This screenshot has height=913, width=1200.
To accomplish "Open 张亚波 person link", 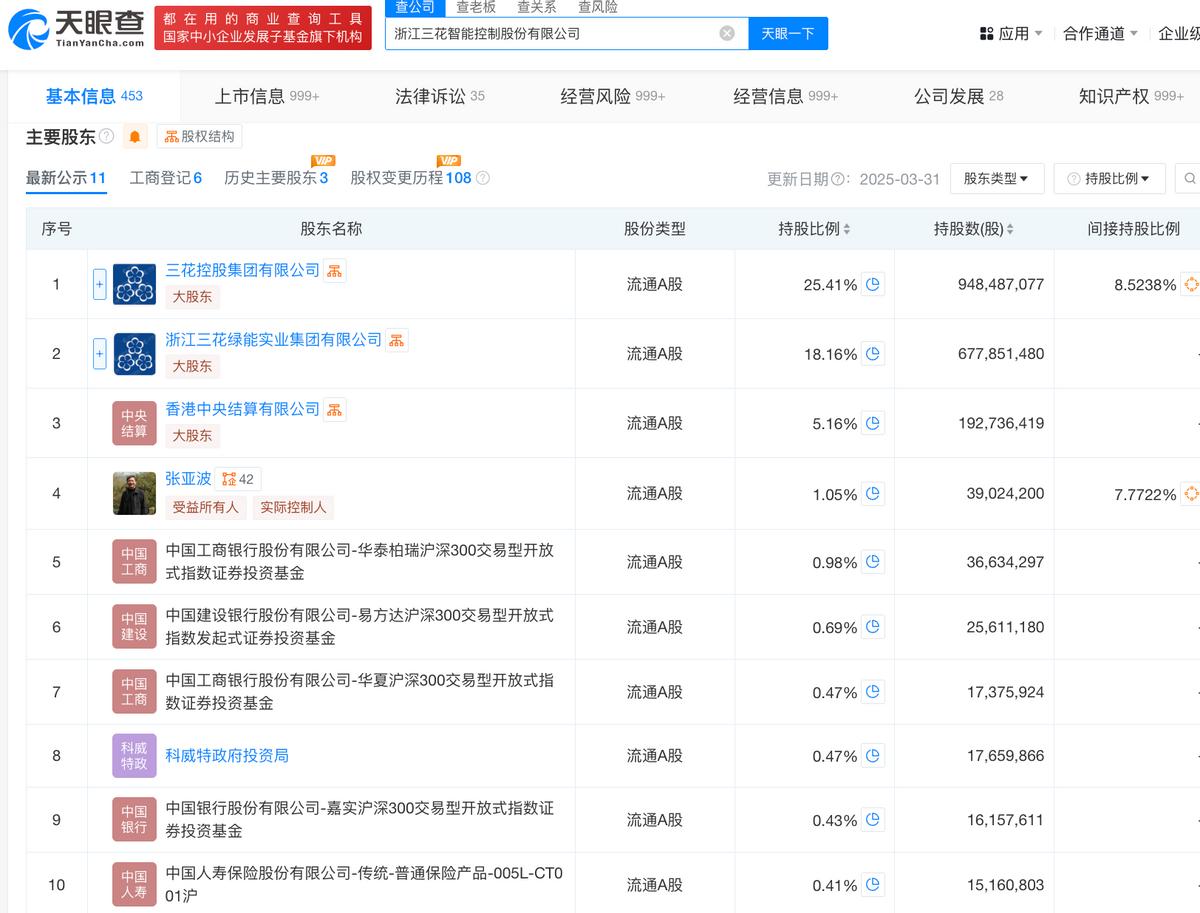I will 188,479.
